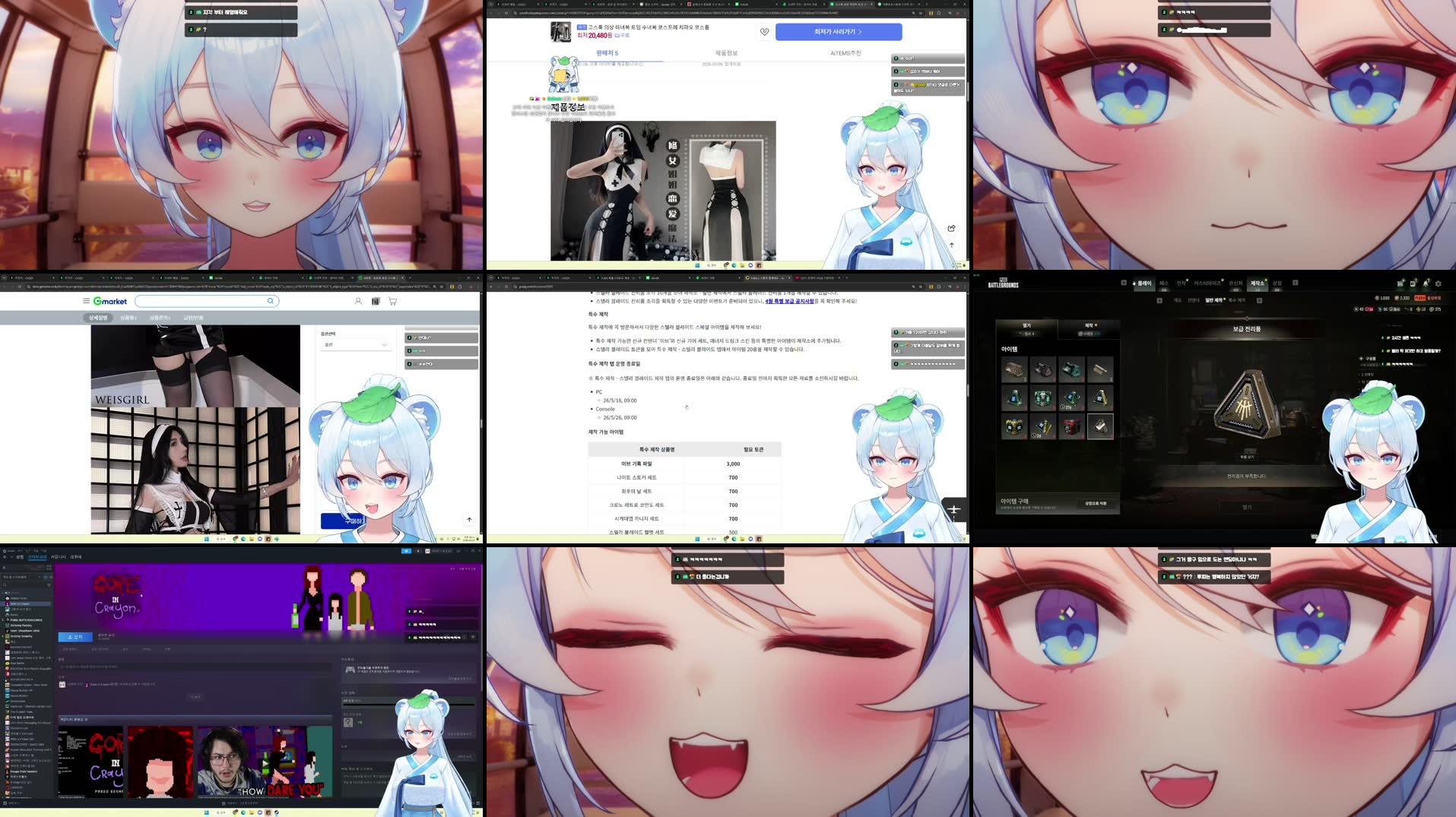
Task: Open the settings gear in PUBG top bar
Action: pos(1439,283)
